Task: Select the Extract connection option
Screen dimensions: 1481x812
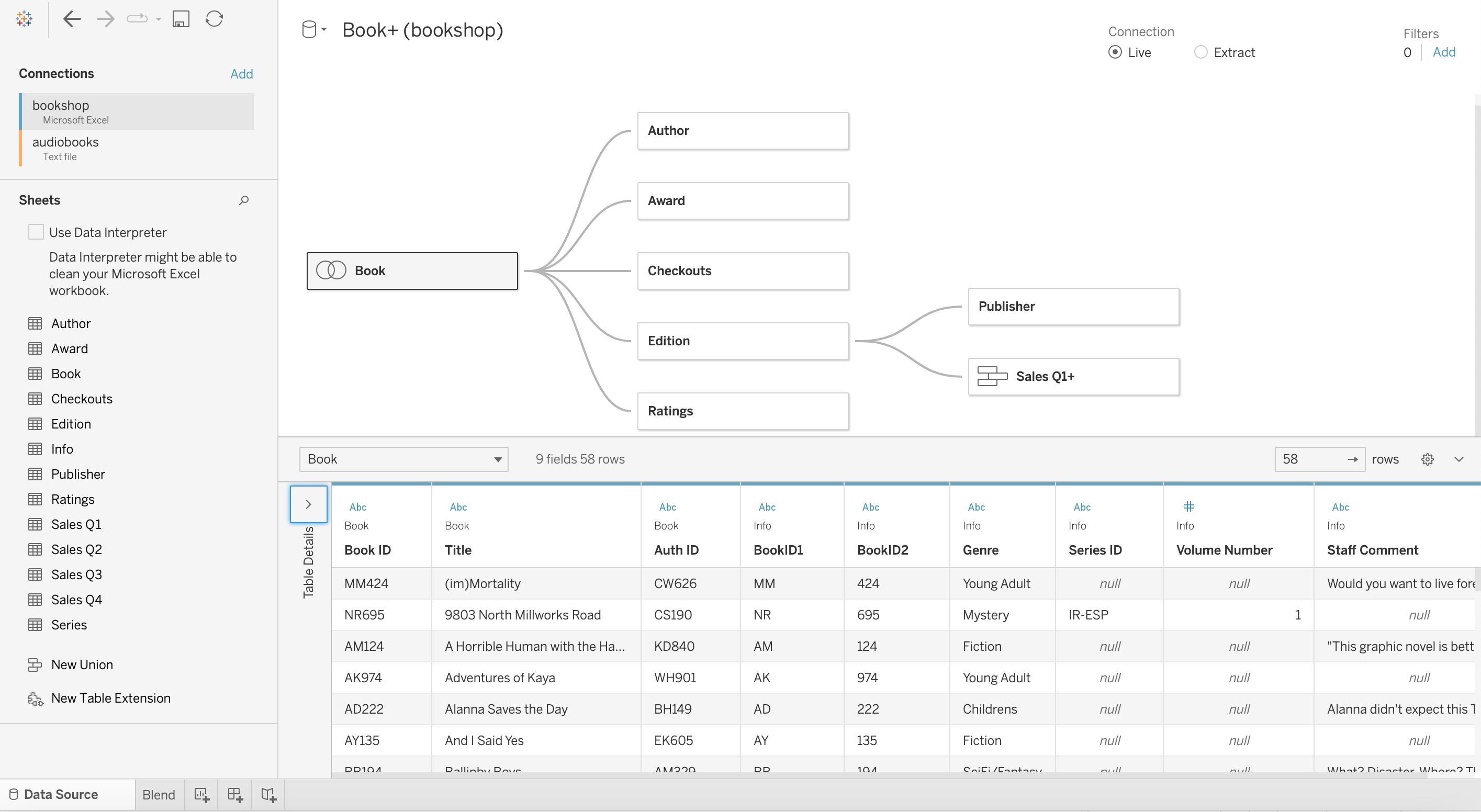Action: [1200, 52]
